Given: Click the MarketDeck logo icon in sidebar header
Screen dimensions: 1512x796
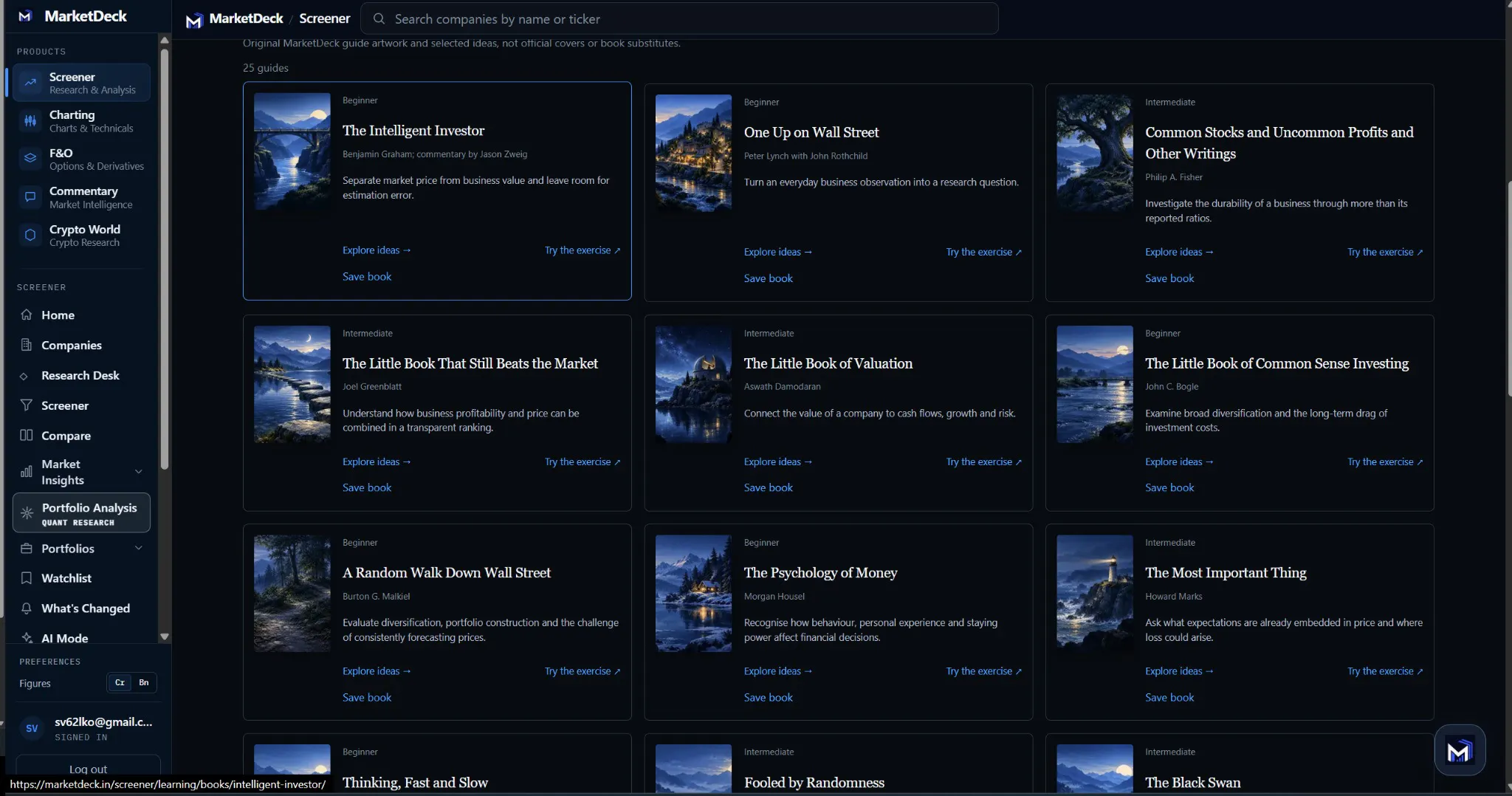Looking at the screenshot, I should coord(25,16).
